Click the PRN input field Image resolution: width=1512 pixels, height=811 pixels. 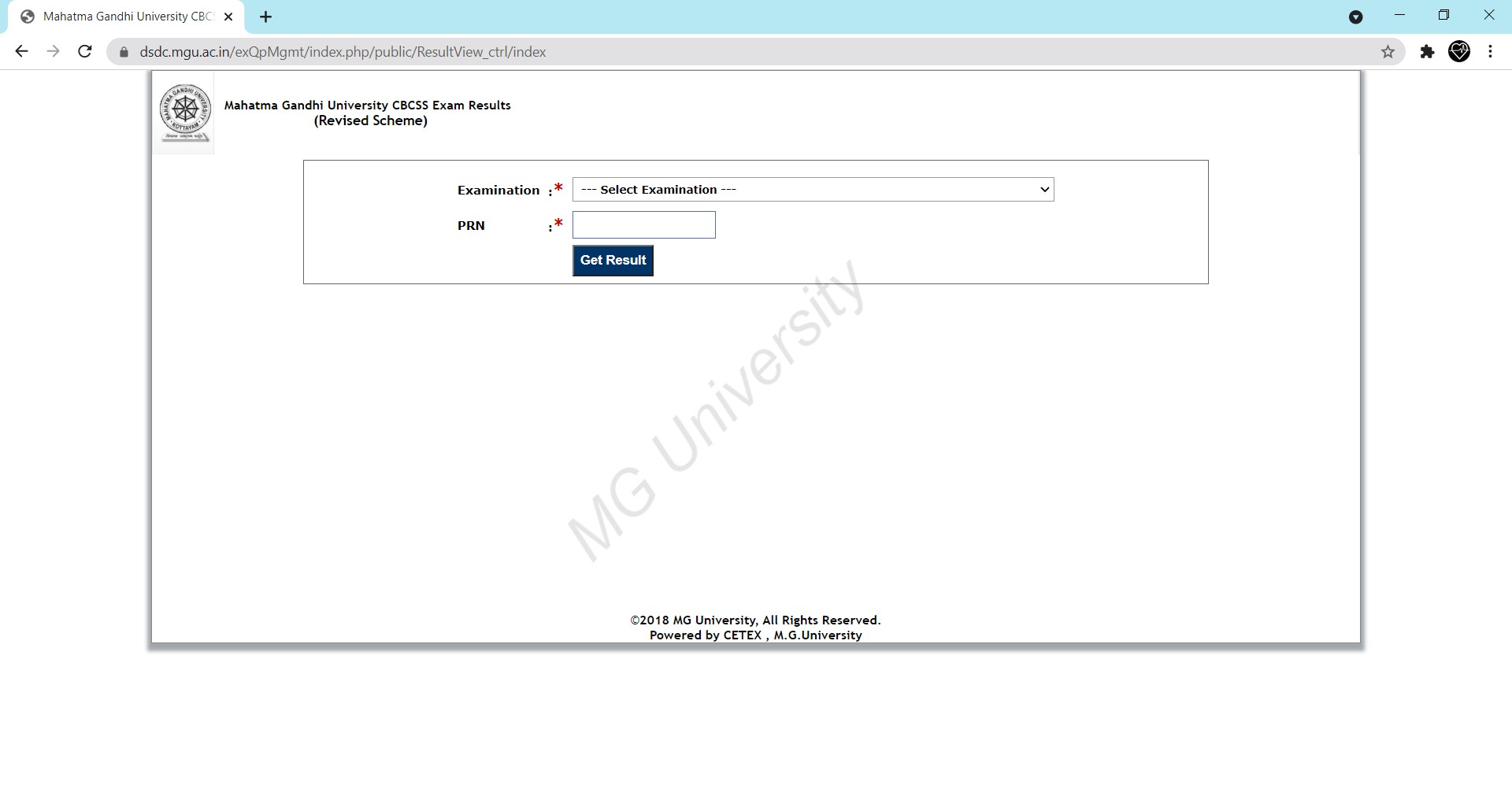click(643, 225)
